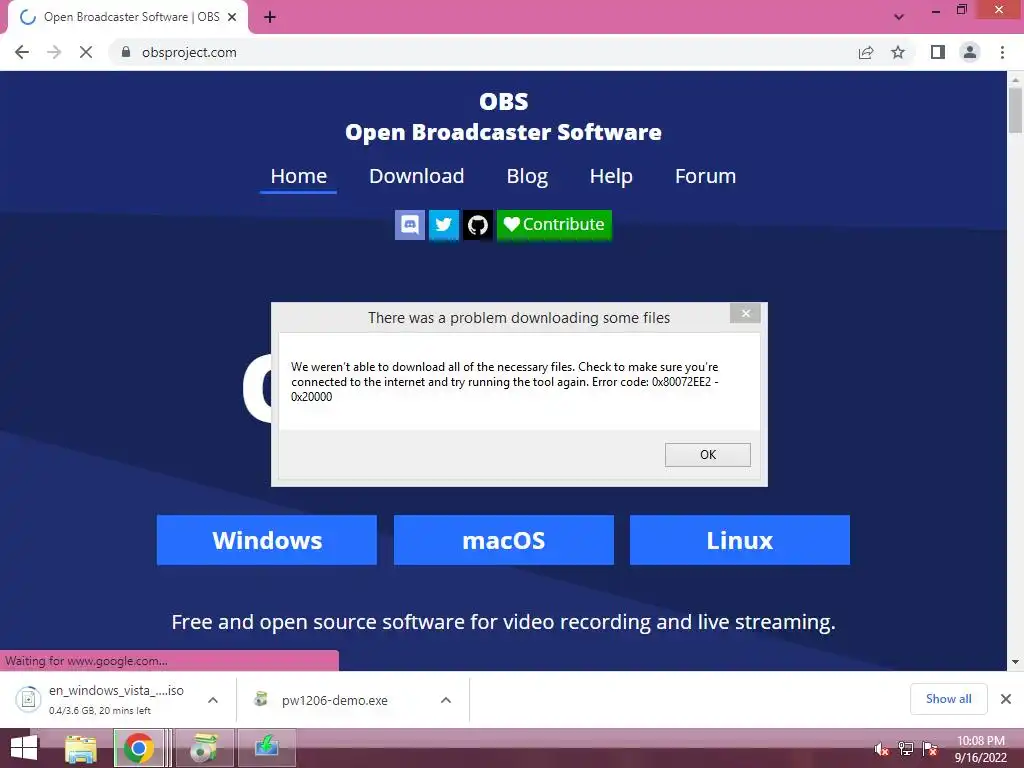Open the installer disc taskbar icon
Screen dimensions: 1024x768
tap(204, 748)
